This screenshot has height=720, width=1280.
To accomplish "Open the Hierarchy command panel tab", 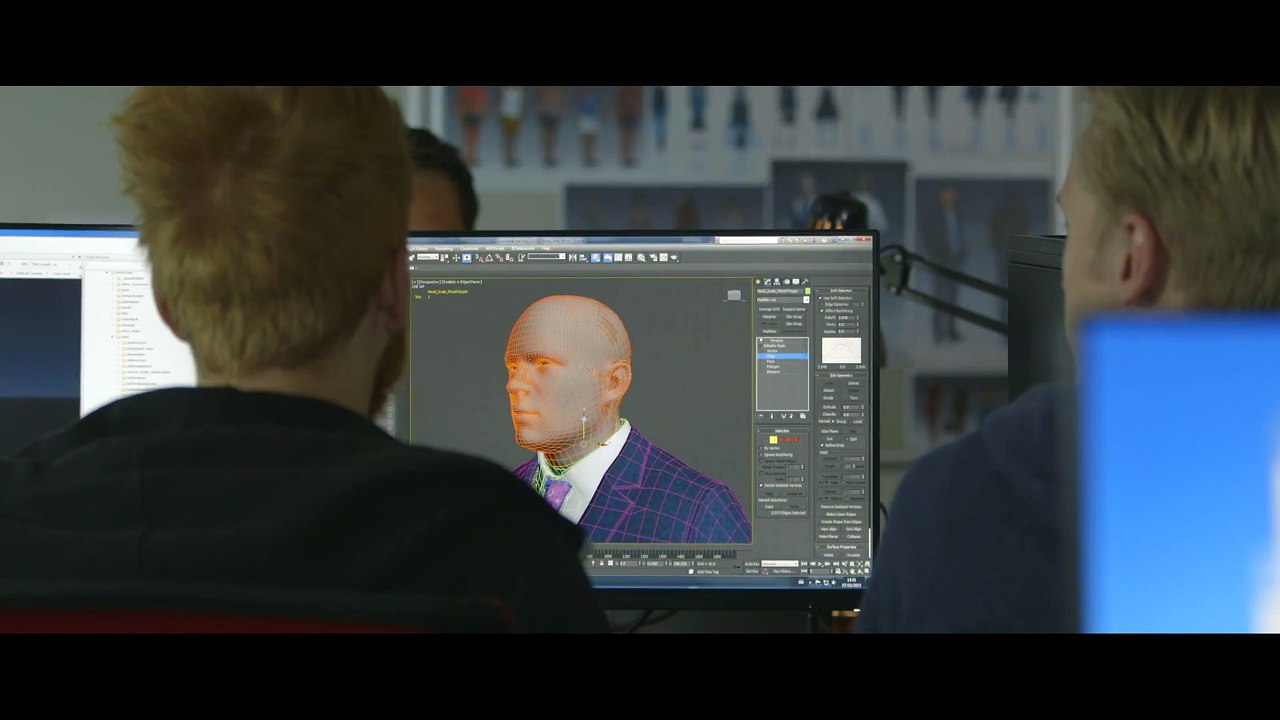I will (x=776, y=282).
